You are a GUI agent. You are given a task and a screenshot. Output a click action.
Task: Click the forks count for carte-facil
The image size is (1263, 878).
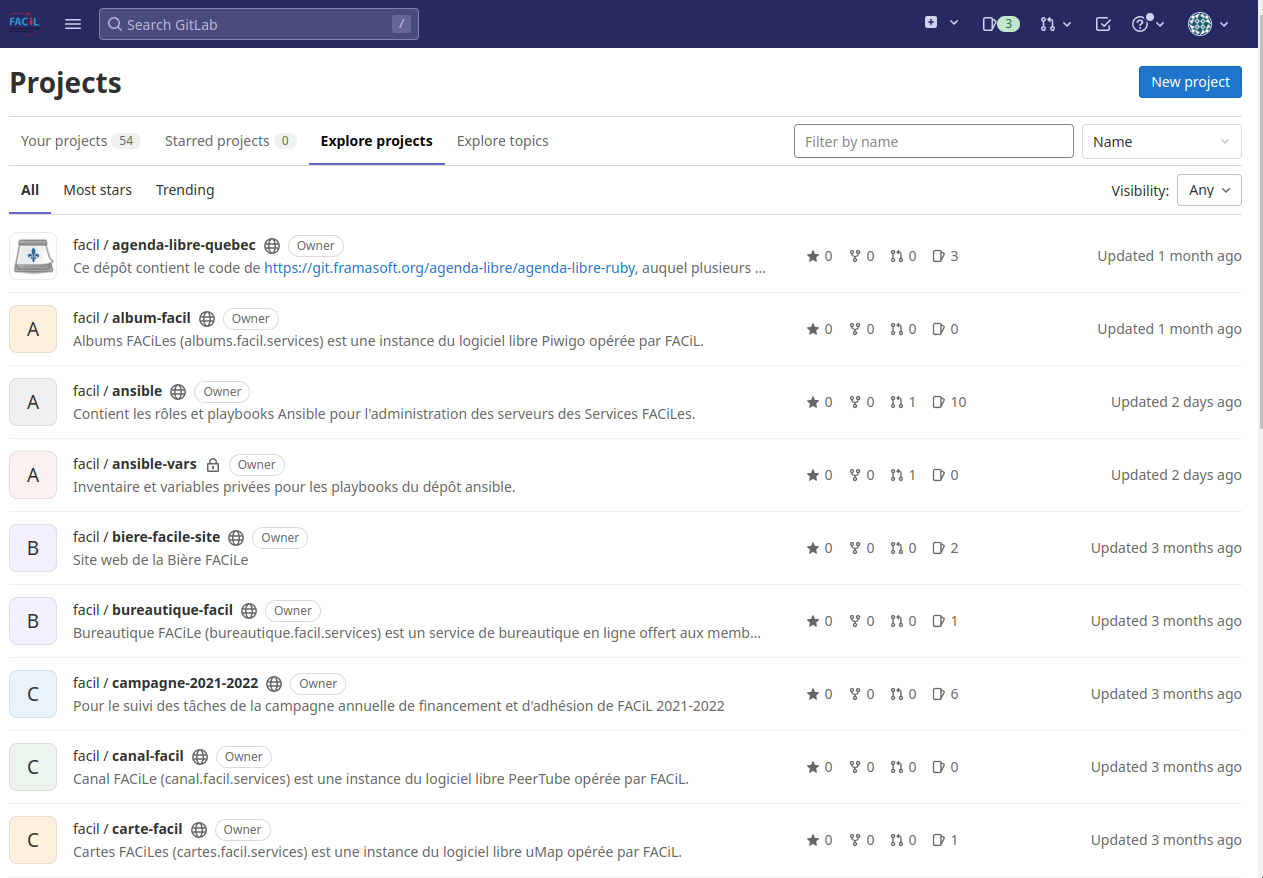(x=862, y=840)
